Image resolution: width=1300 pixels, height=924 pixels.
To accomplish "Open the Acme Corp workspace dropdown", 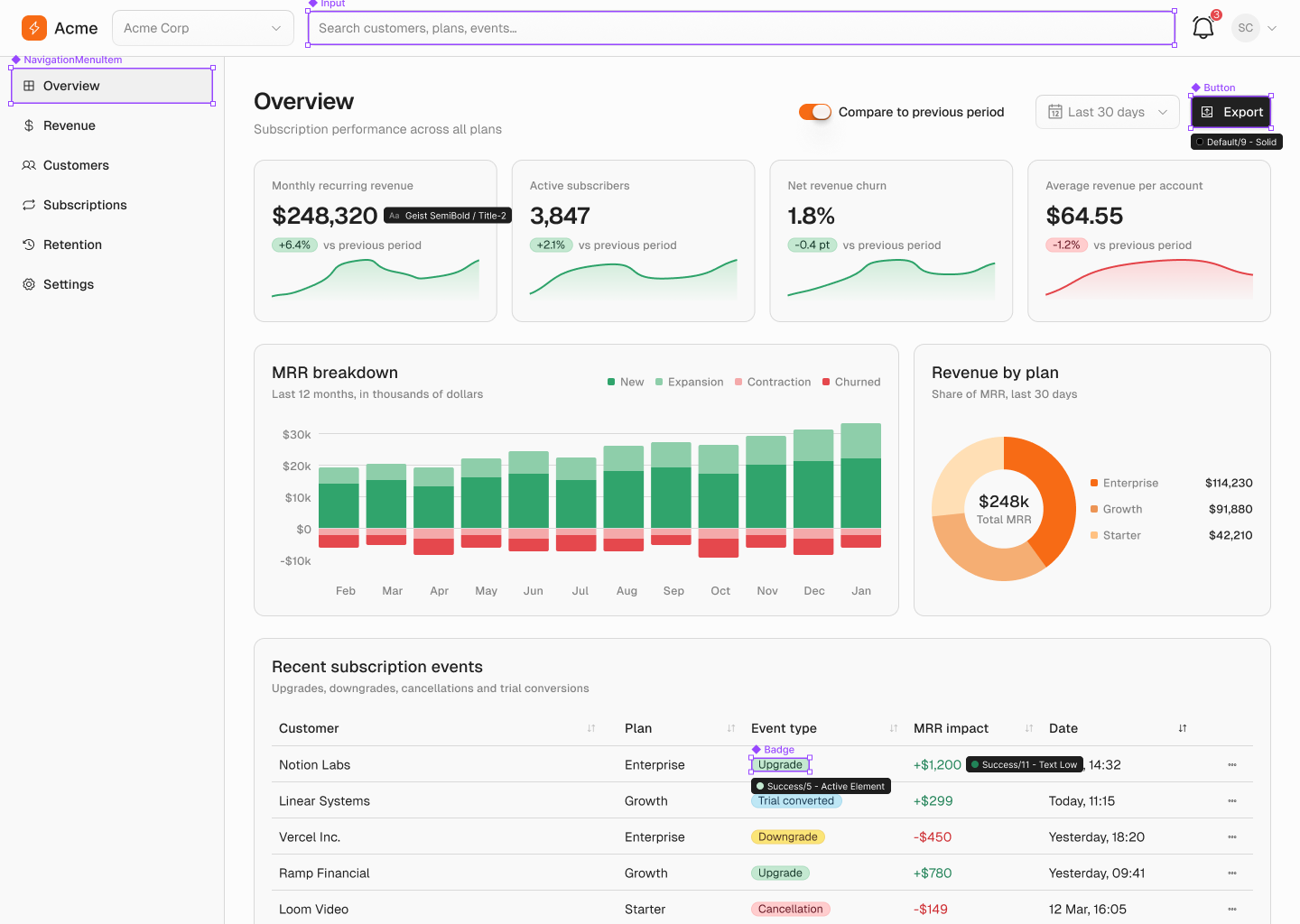I will coord(203,28).
